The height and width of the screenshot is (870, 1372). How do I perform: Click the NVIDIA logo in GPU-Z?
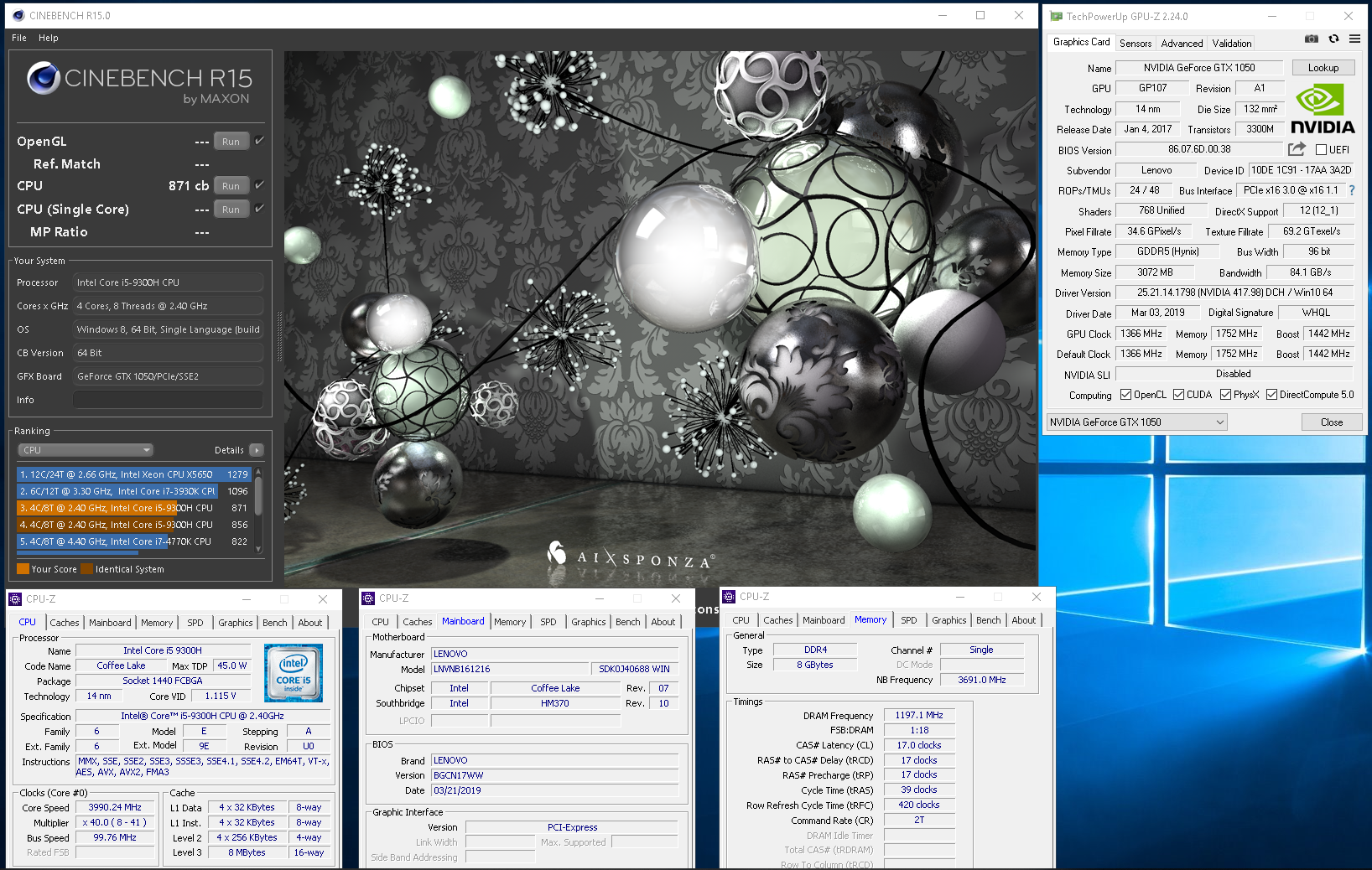(1323, 110)
